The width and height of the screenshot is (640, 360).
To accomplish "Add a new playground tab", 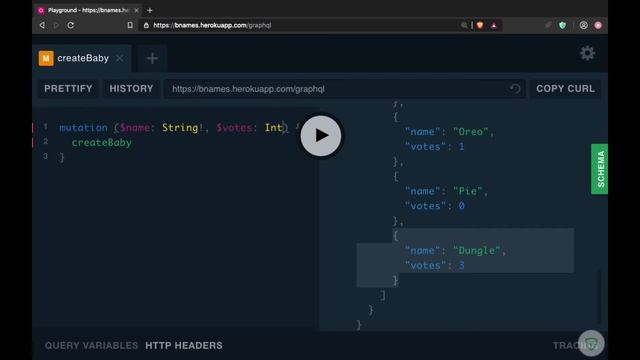I will tap(152, 58).
